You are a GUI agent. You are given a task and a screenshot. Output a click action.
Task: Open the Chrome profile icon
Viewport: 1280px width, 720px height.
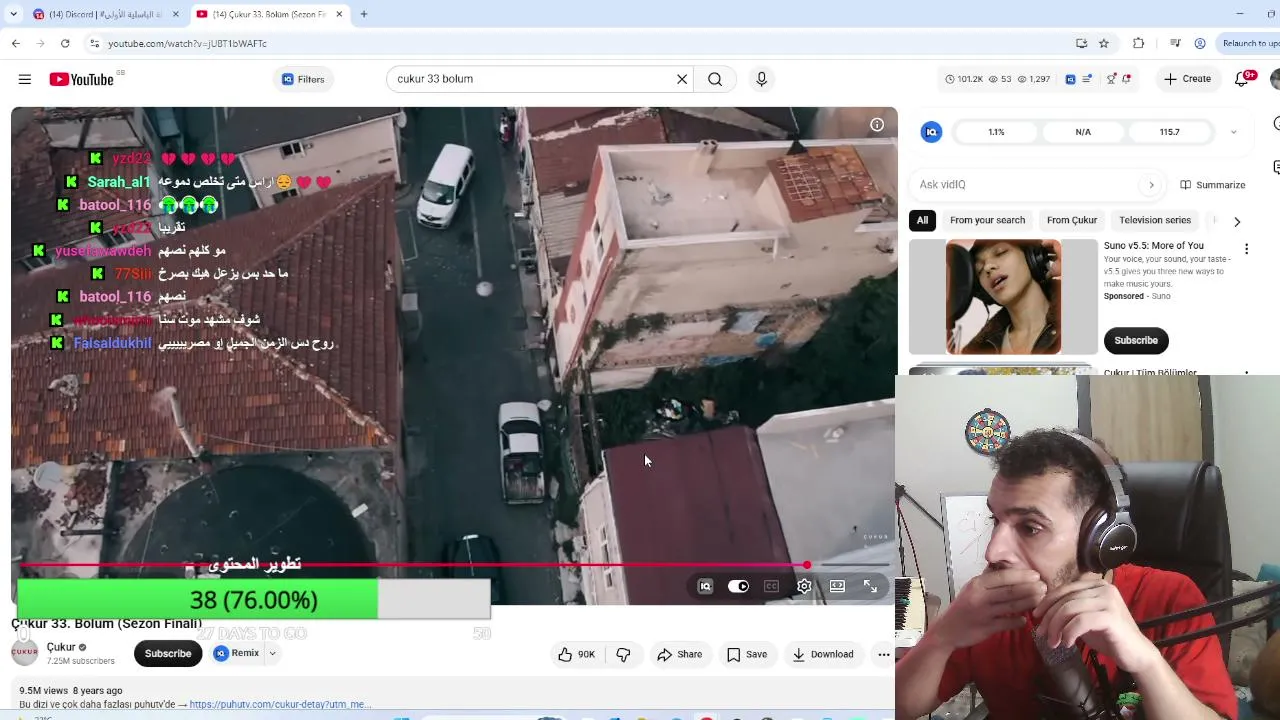(1200, 43)
